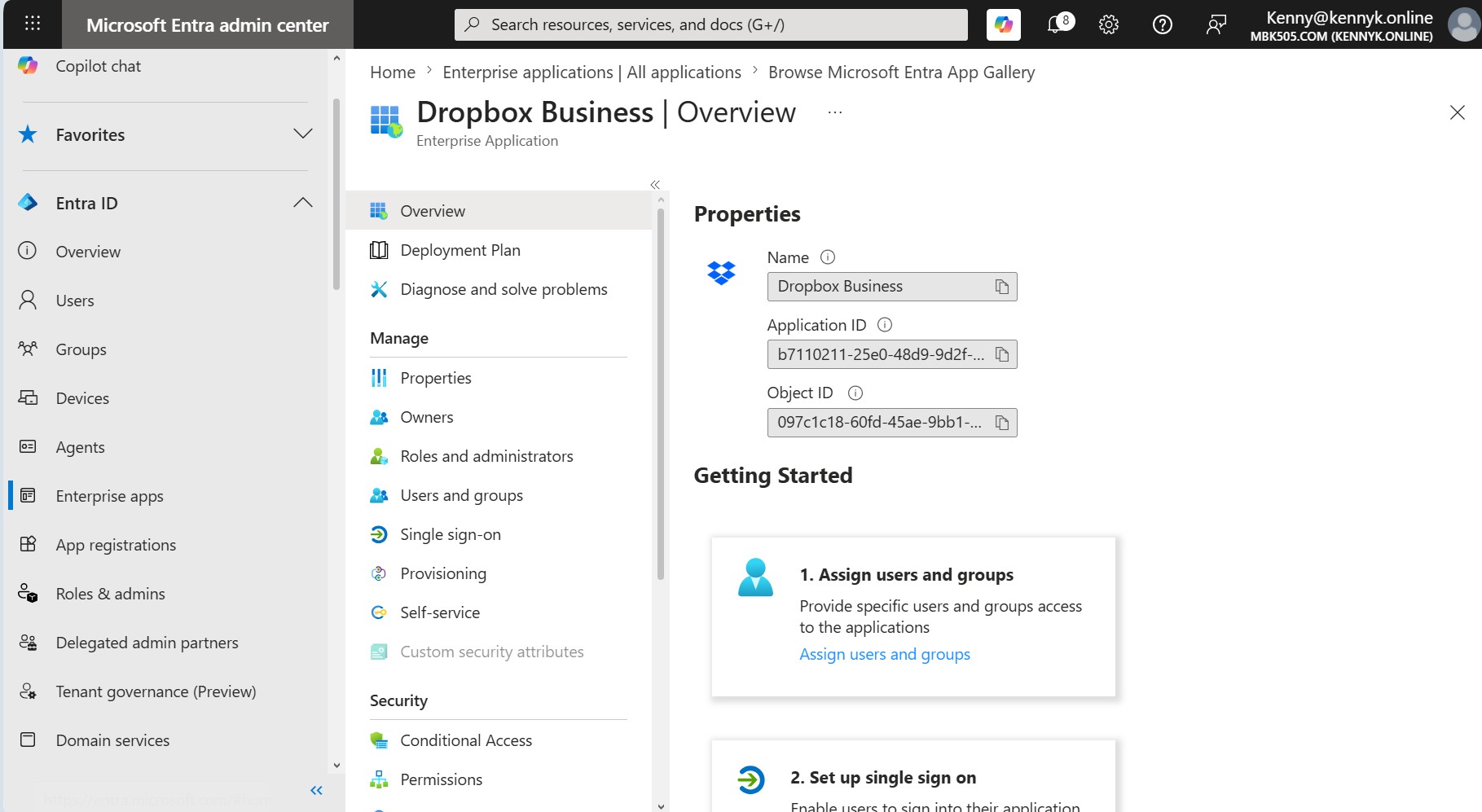Image resolution: width=1482 pixels, height=812 pixels.
Task: Open the help question mark icon
Action: [x=1162, y=24]
